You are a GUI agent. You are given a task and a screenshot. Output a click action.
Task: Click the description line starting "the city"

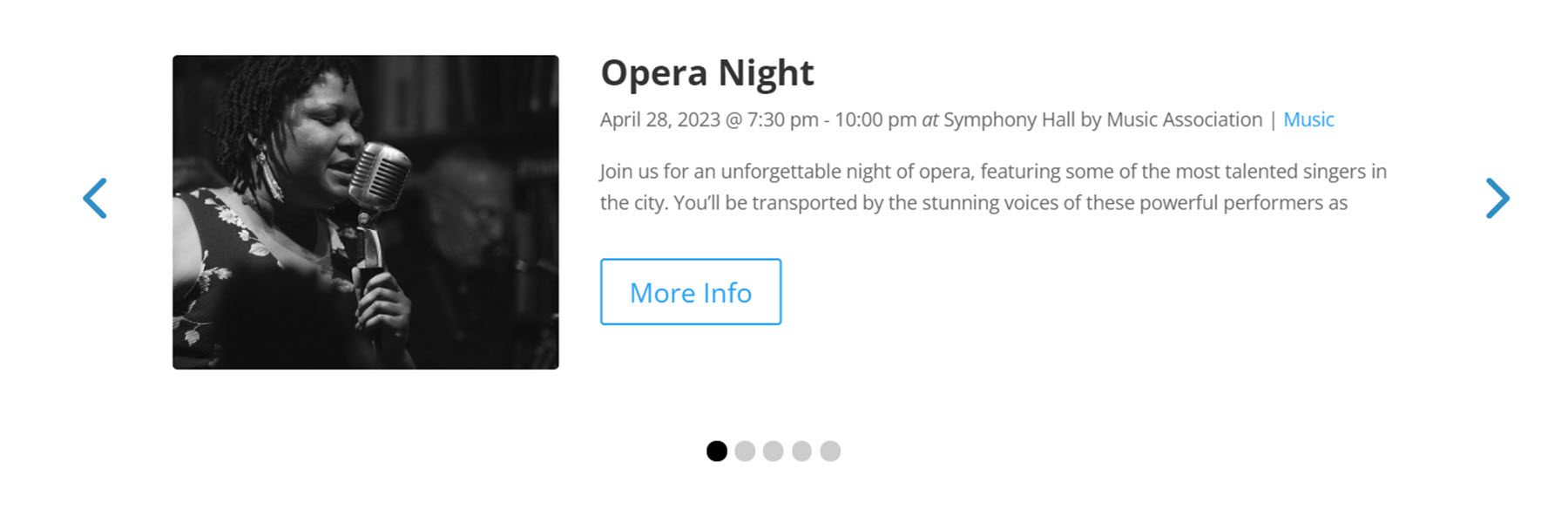pos(973,203)
